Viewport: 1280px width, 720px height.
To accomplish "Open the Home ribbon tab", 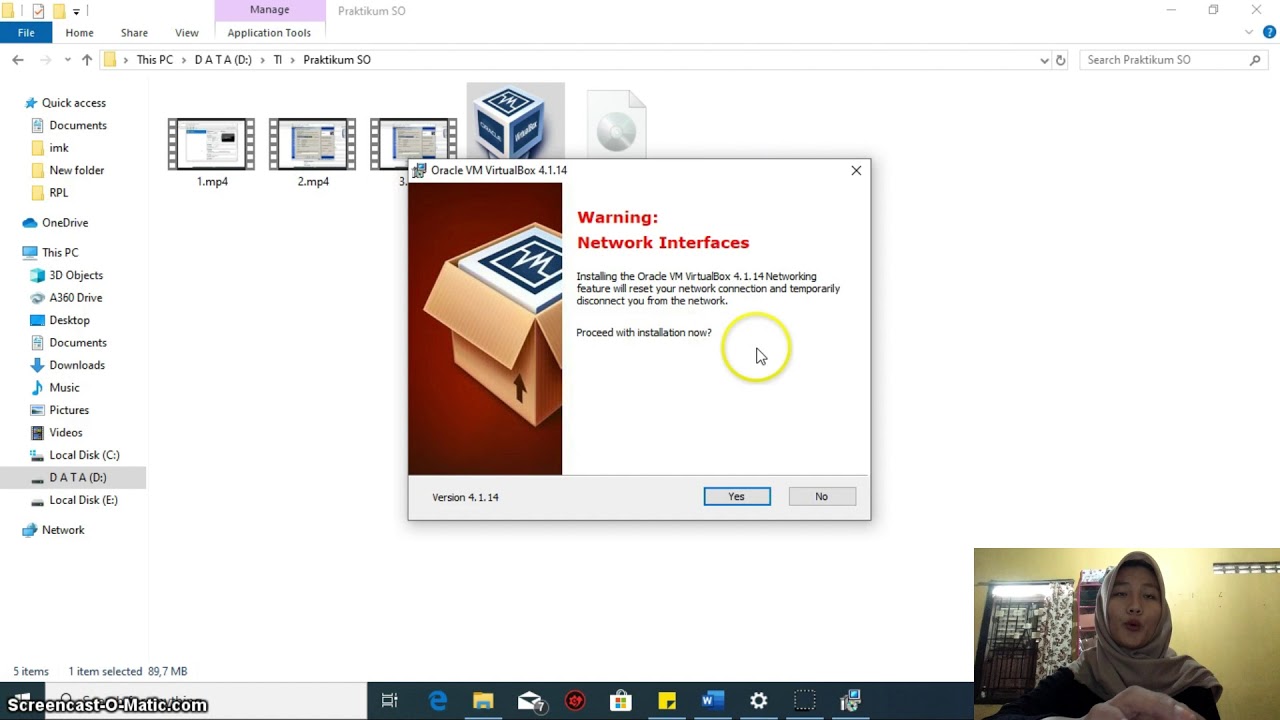I will coord(79,33).
